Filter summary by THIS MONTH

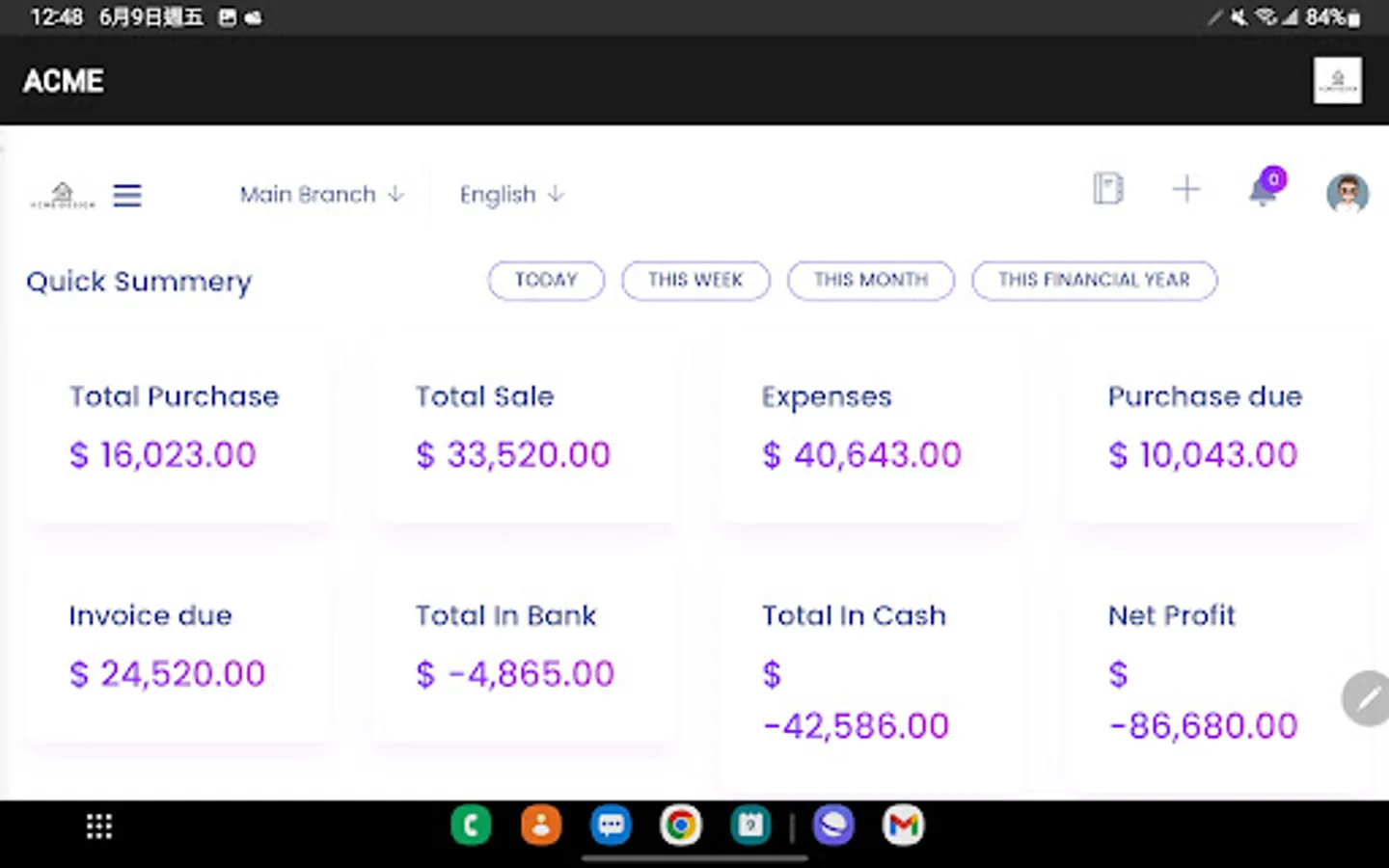(871, 281)
